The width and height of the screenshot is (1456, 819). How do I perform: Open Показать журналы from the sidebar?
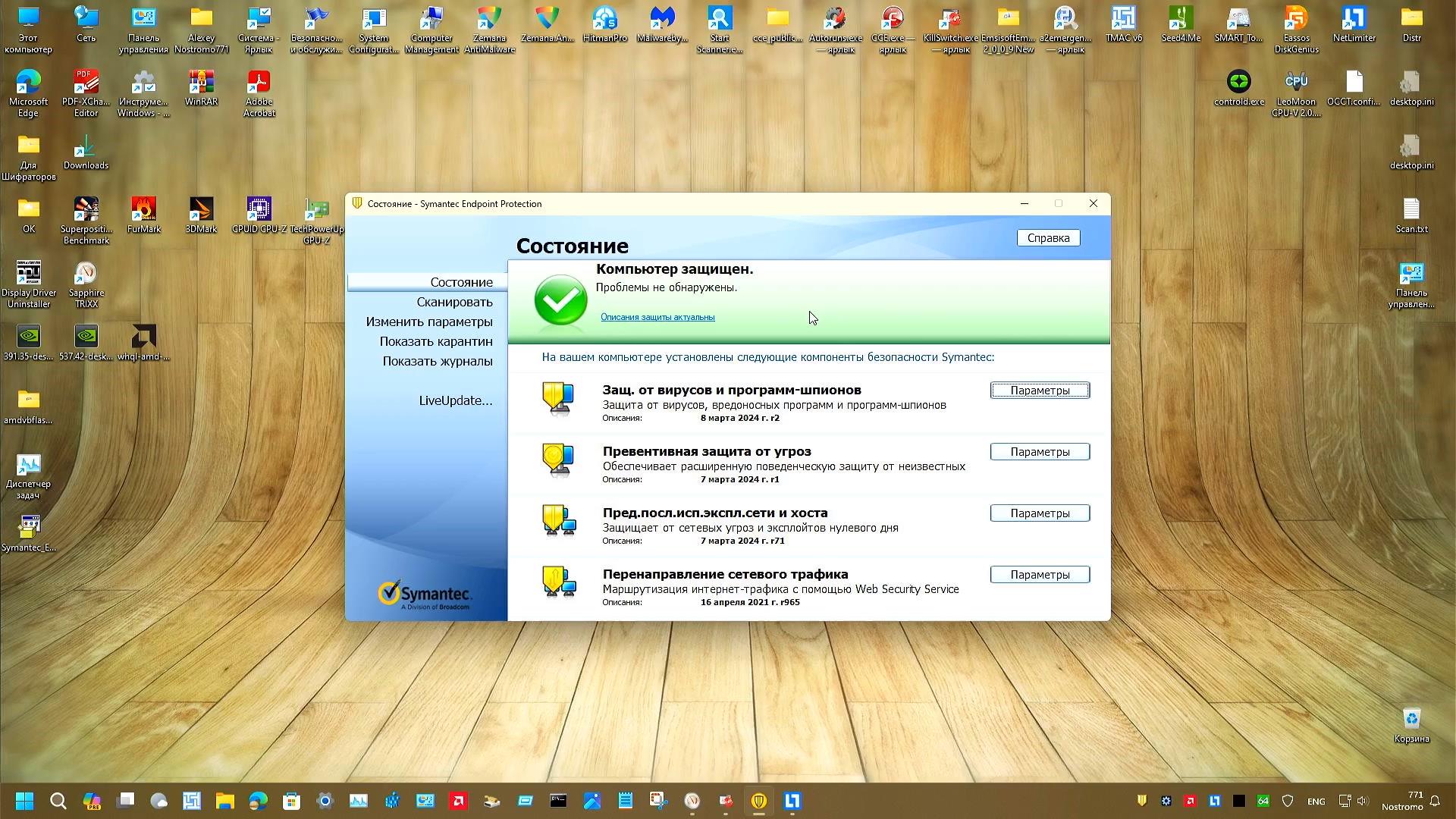436,361
